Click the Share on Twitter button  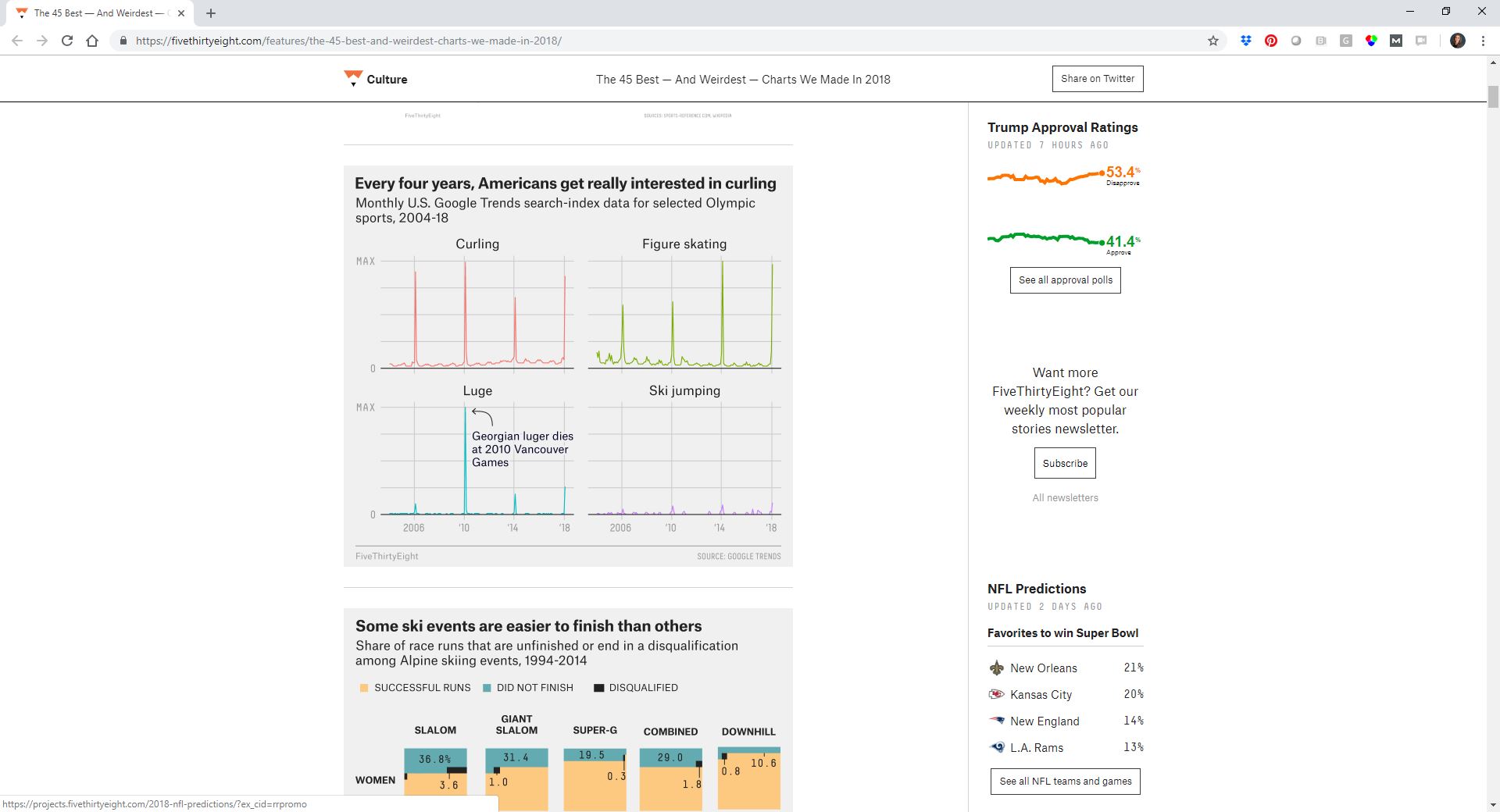(1097, 78)
